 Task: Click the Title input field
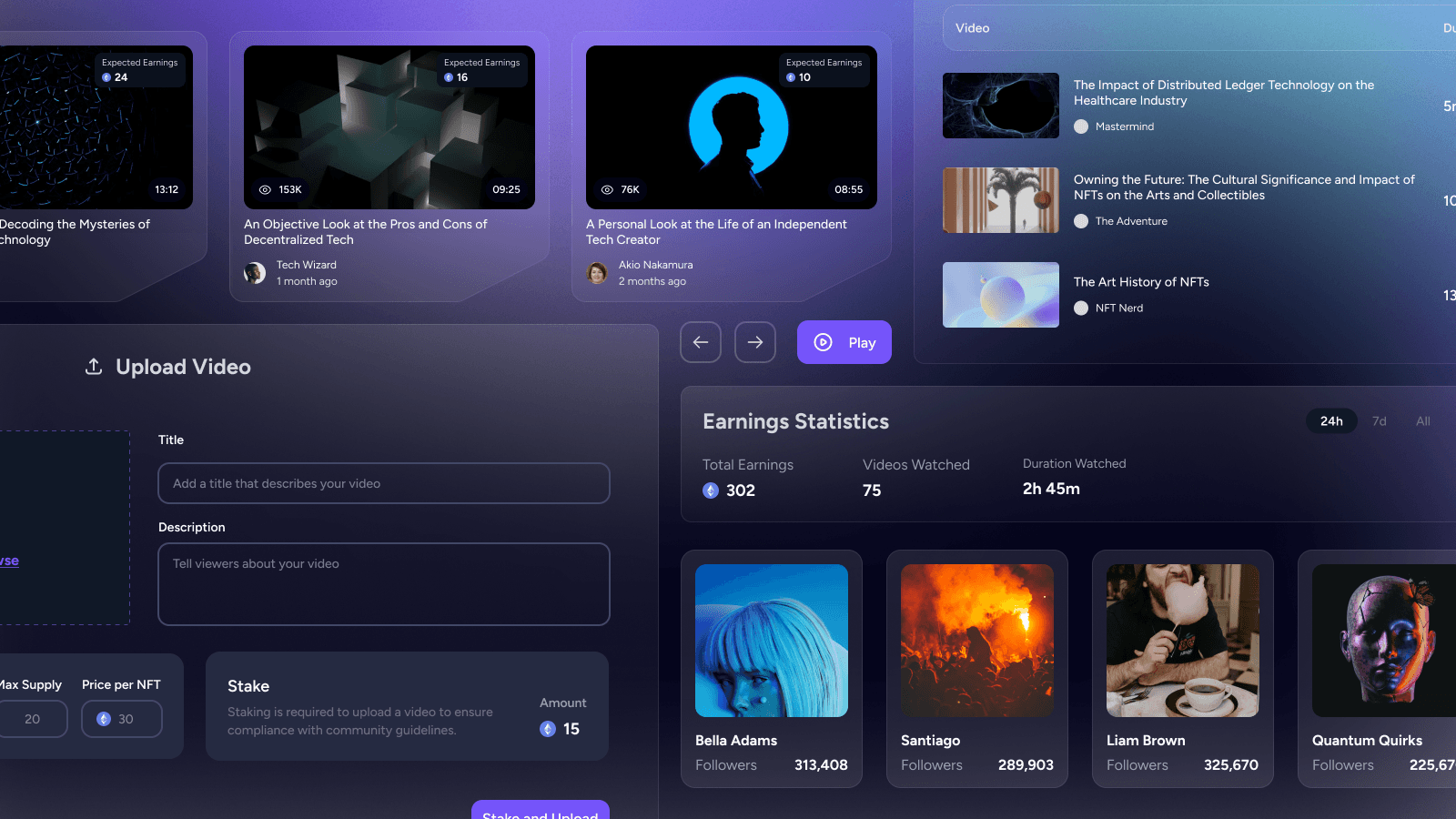click(384, 483)
